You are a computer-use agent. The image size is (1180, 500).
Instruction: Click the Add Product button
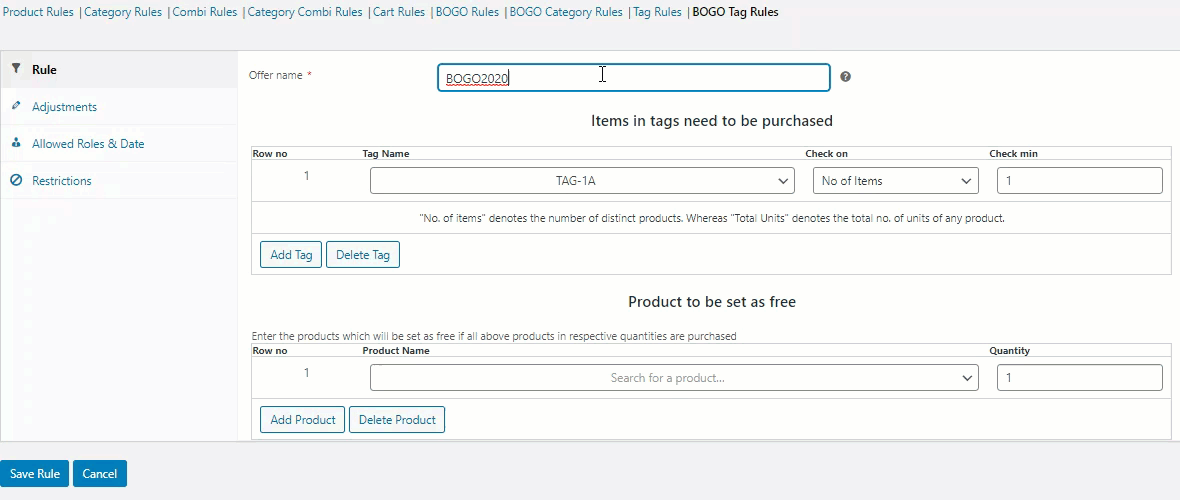point(303,419)
